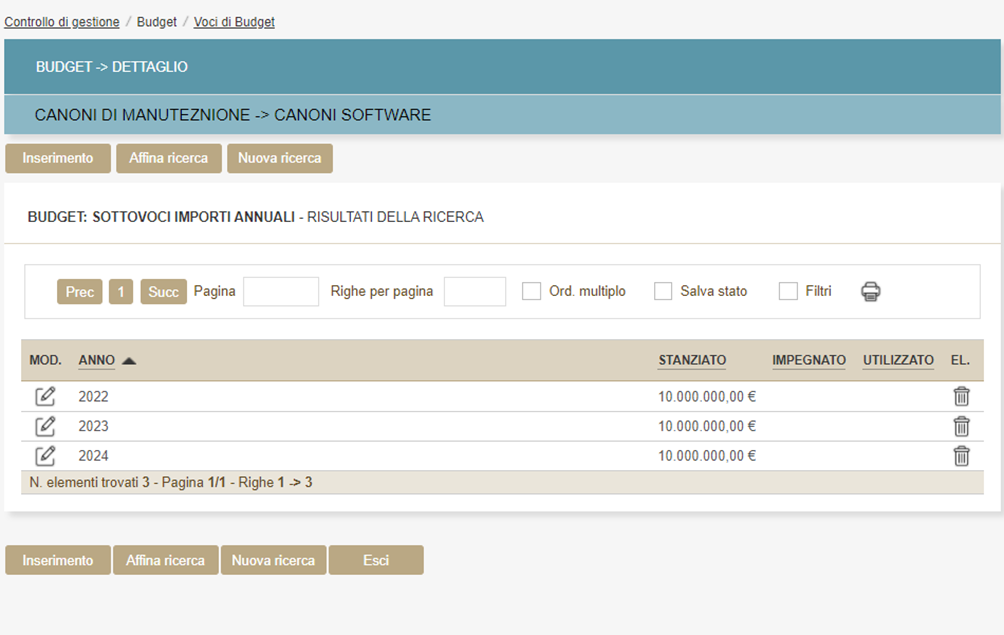Click the top Inserimento button
This screenshot has height=635, width=1004.
(x=58, y=158)
